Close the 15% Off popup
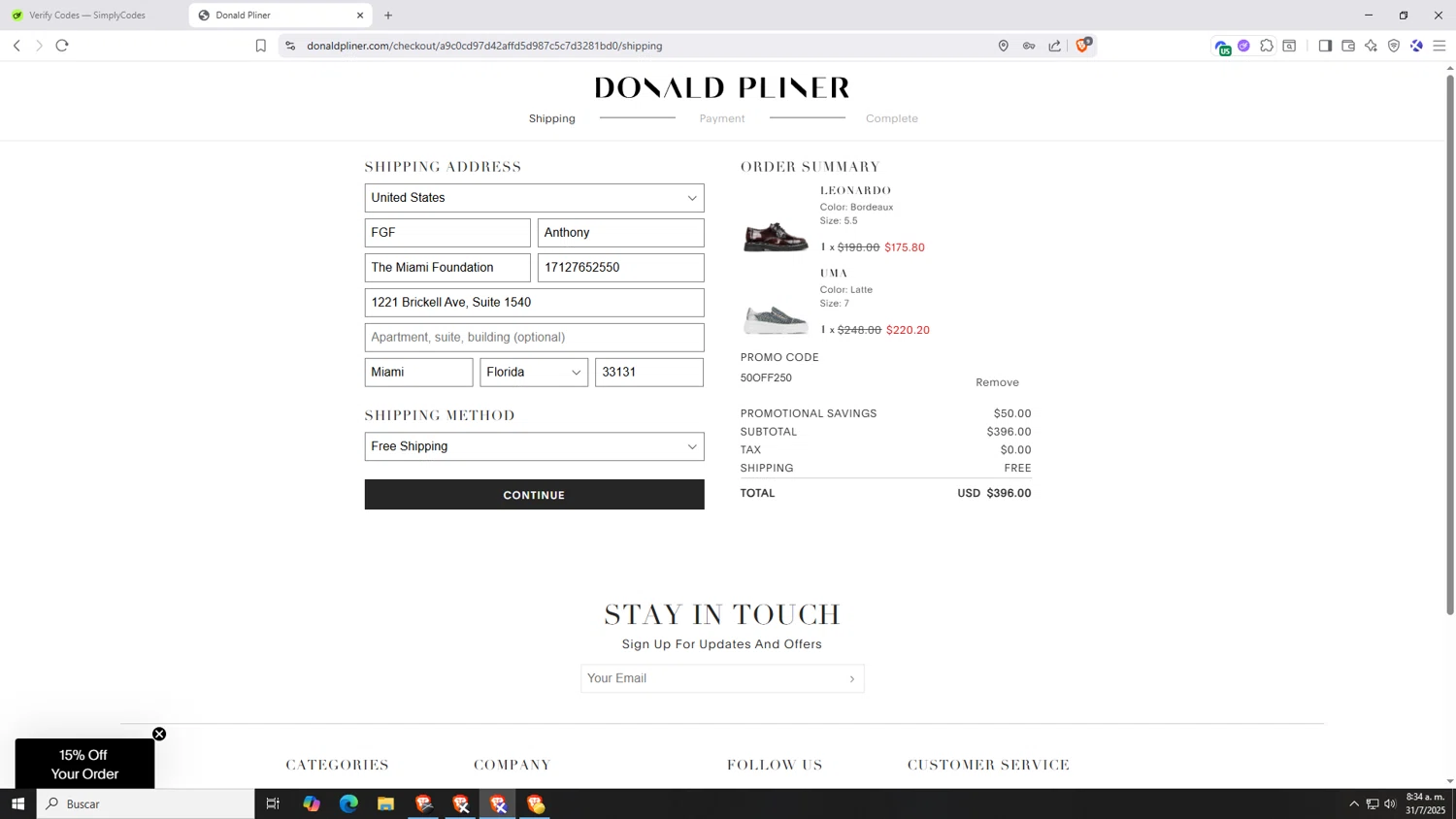 (x=159, y=735)
